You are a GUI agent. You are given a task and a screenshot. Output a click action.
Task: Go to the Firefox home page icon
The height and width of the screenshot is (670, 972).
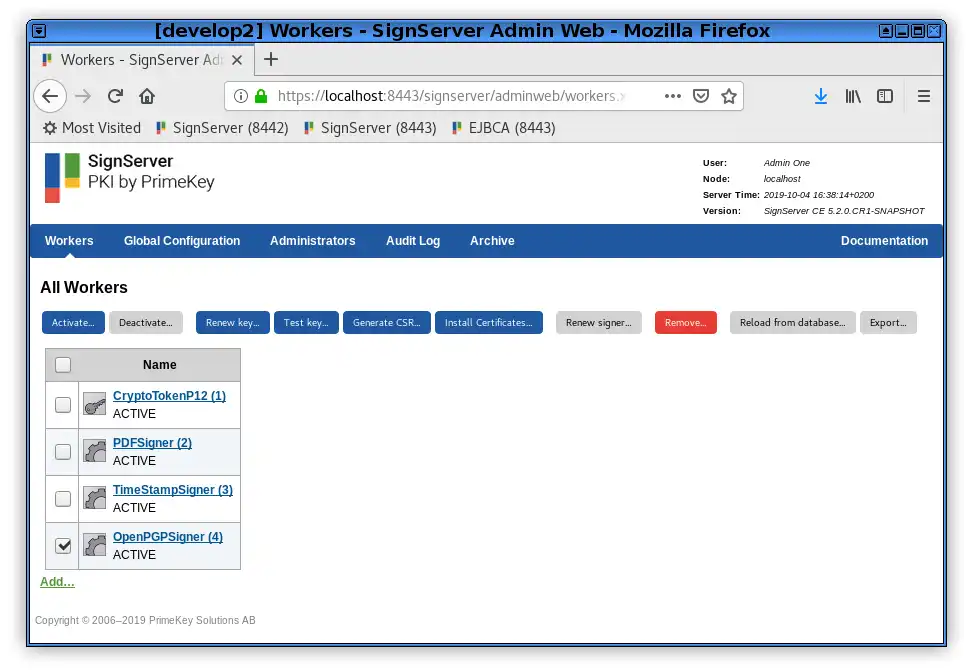[147, 96]
